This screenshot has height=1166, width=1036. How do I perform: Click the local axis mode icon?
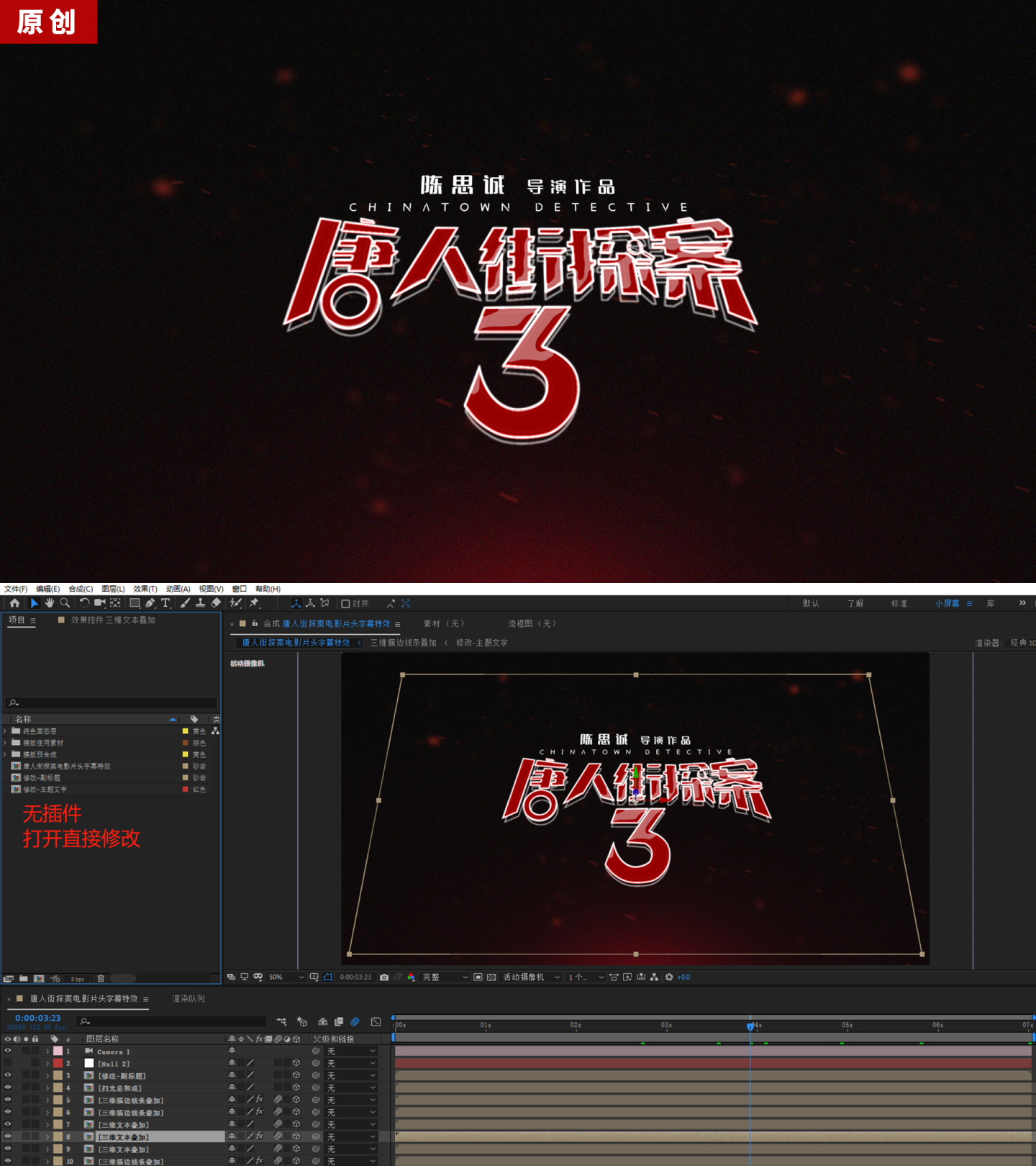296,603
